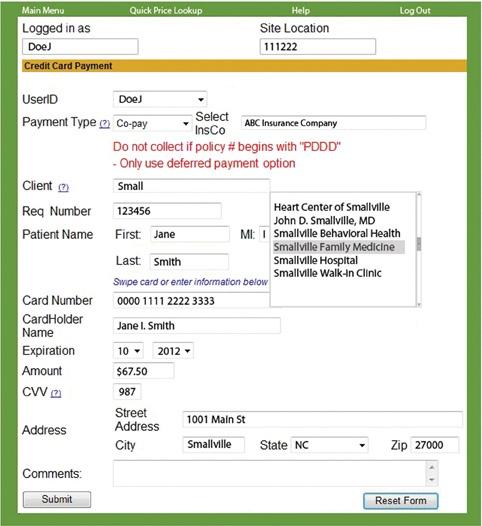Open the expiration month dropdown

128,351
